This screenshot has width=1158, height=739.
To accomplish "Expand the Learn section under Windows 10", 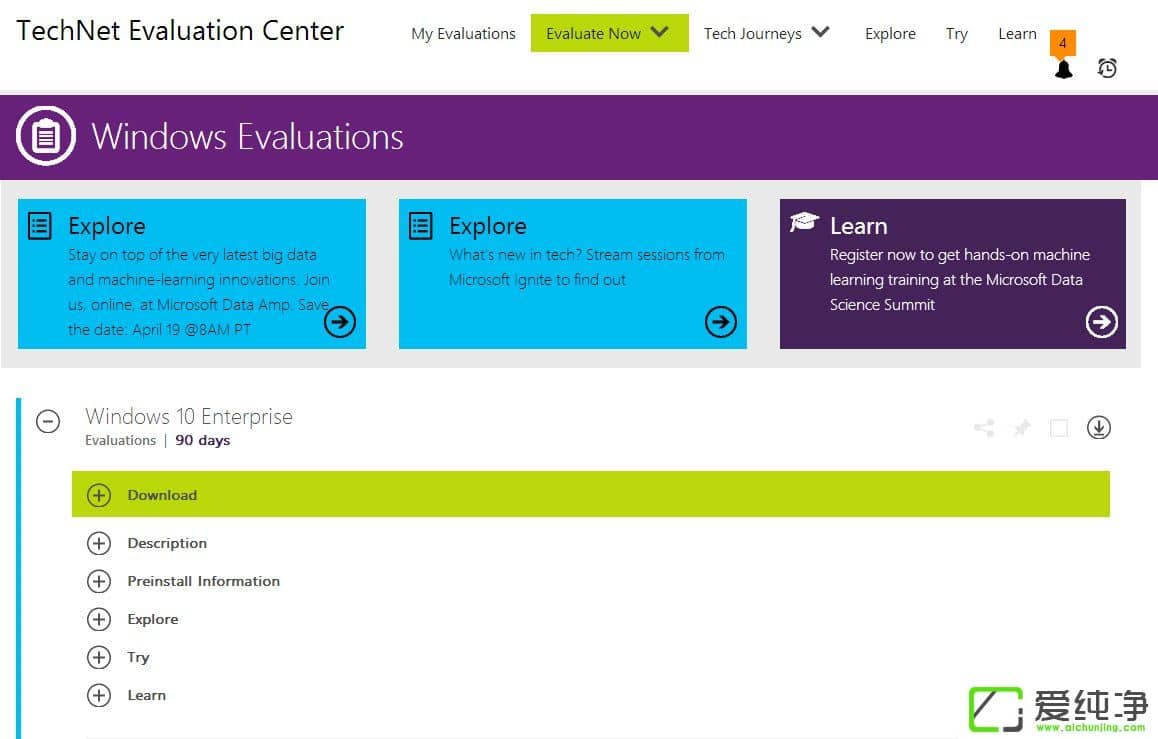I will point(99,695).
